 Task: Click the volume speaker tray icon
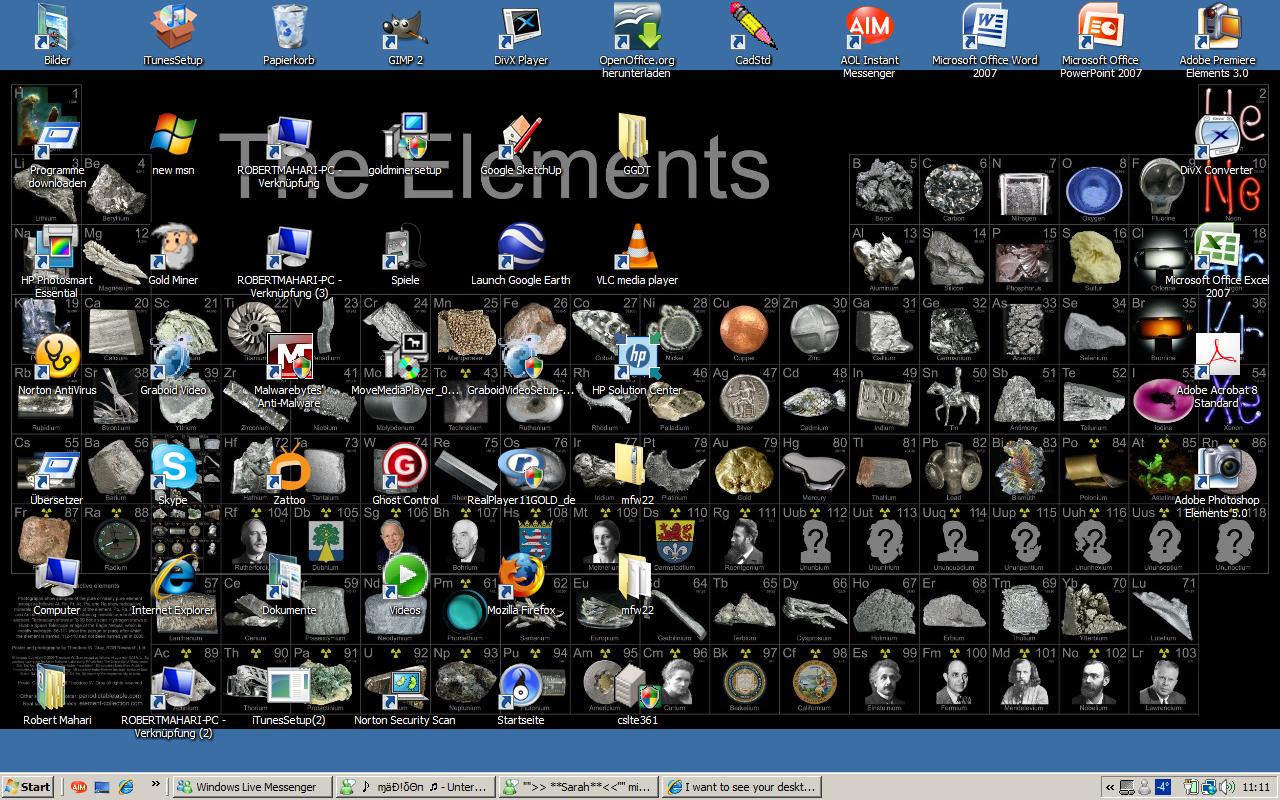point(1224,787)
